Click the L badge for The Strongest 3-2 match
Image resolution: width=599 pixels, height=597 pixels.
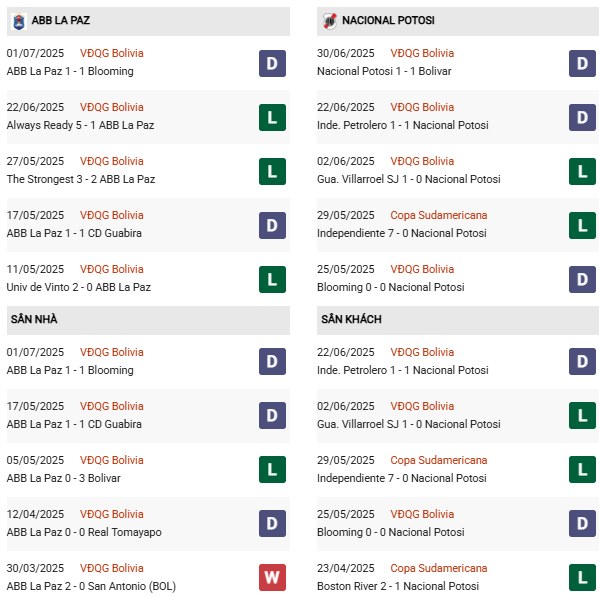tap(272, 171)
